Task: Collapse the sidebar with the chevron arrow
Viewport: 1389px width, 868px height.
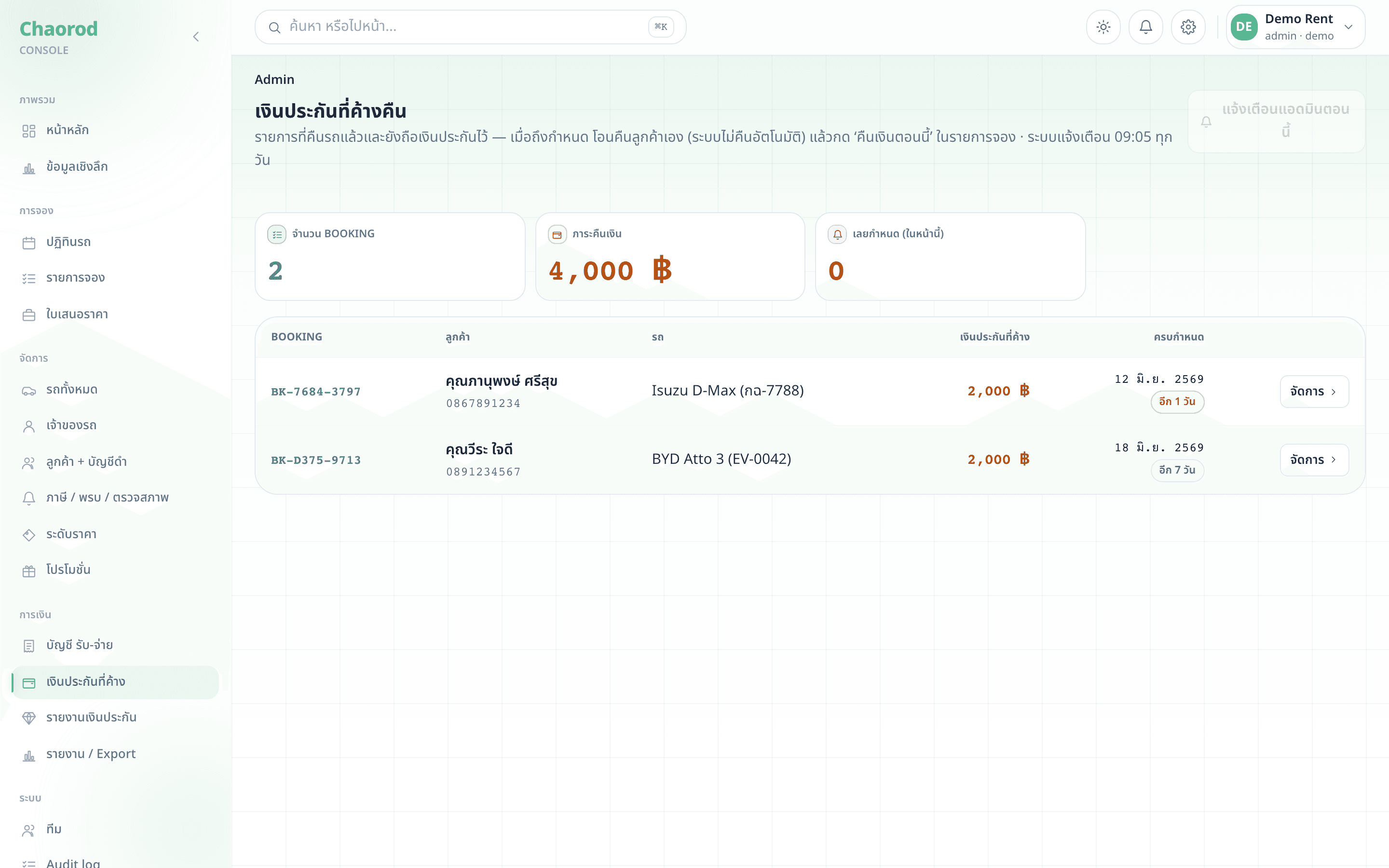Action: [196, 37]
